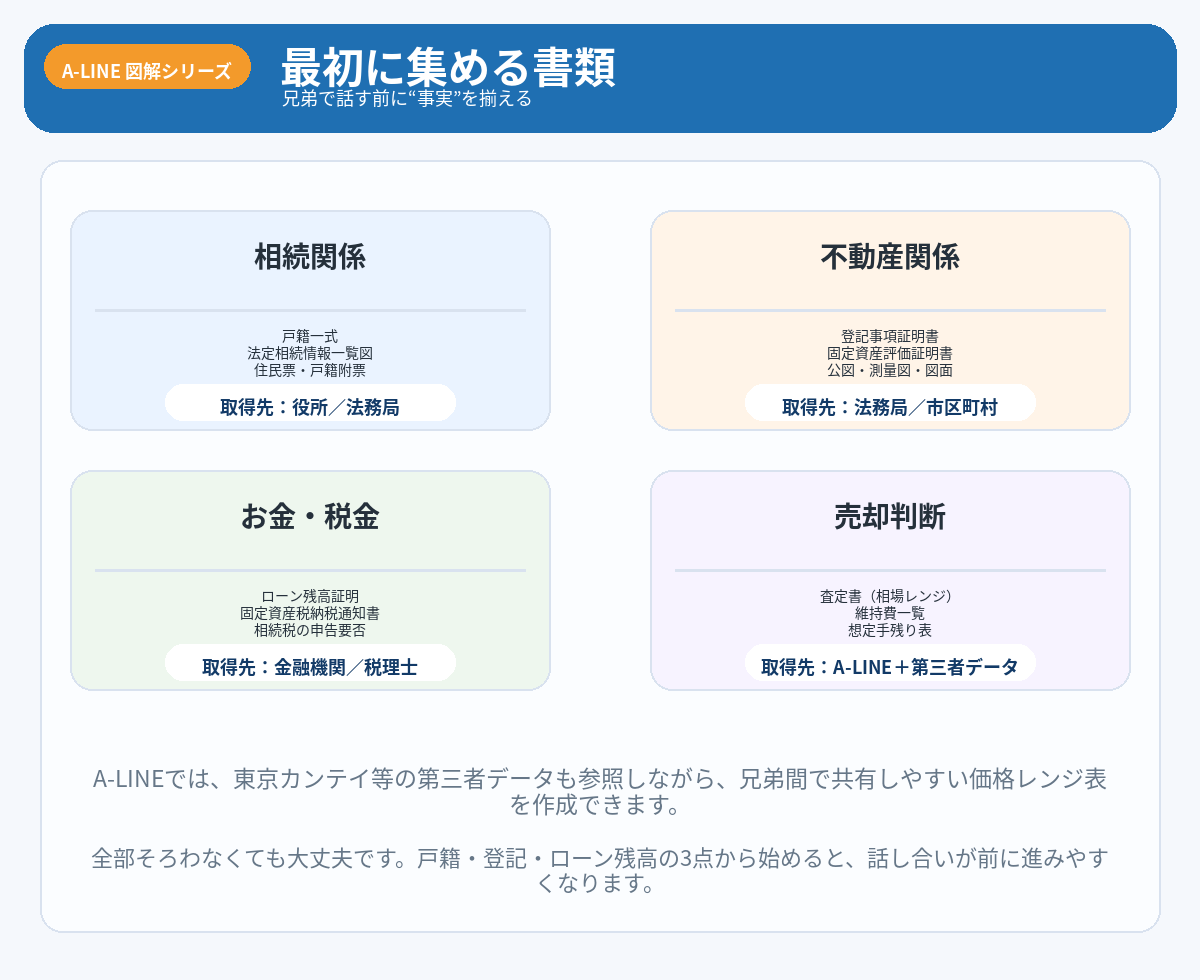Click the 登記事項証明書 list item
Viewport: 1200px width, 980px height.
pyautogui.click(x=890, y=336)
